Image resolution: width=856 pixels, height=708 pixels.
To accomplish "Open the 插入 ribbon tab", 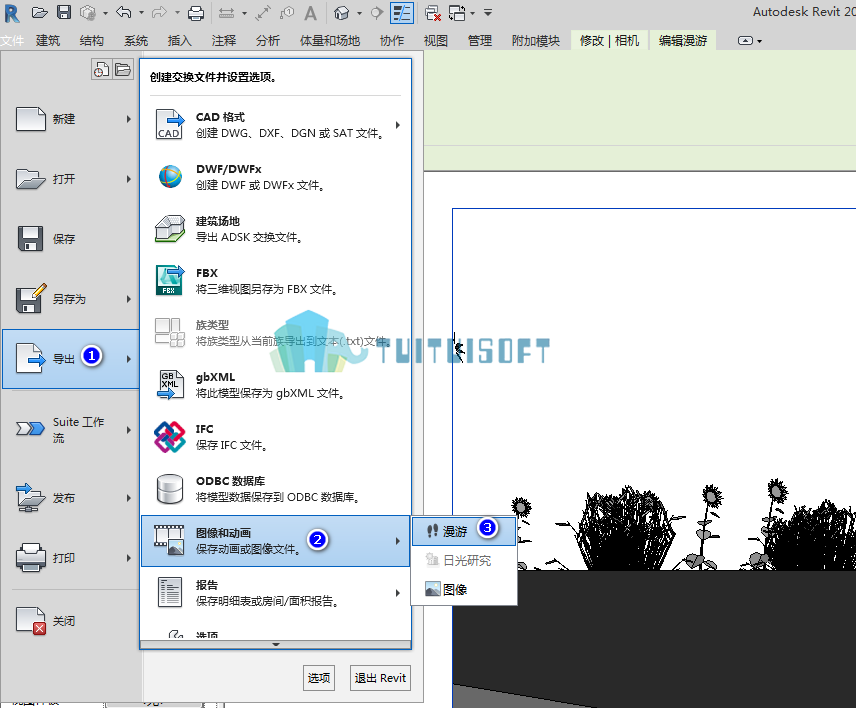I will [180, 40].
